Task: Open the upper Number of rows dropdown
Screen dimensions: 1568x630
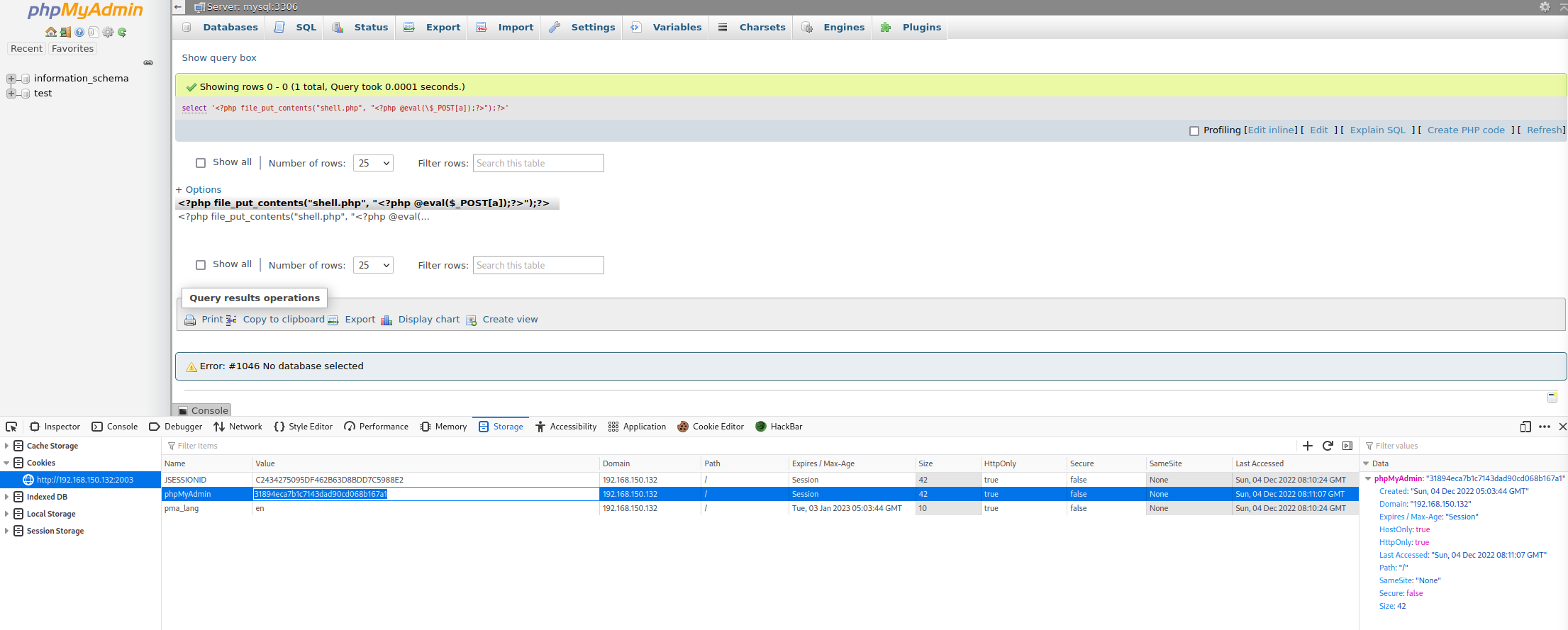Action: click(373, 163)
